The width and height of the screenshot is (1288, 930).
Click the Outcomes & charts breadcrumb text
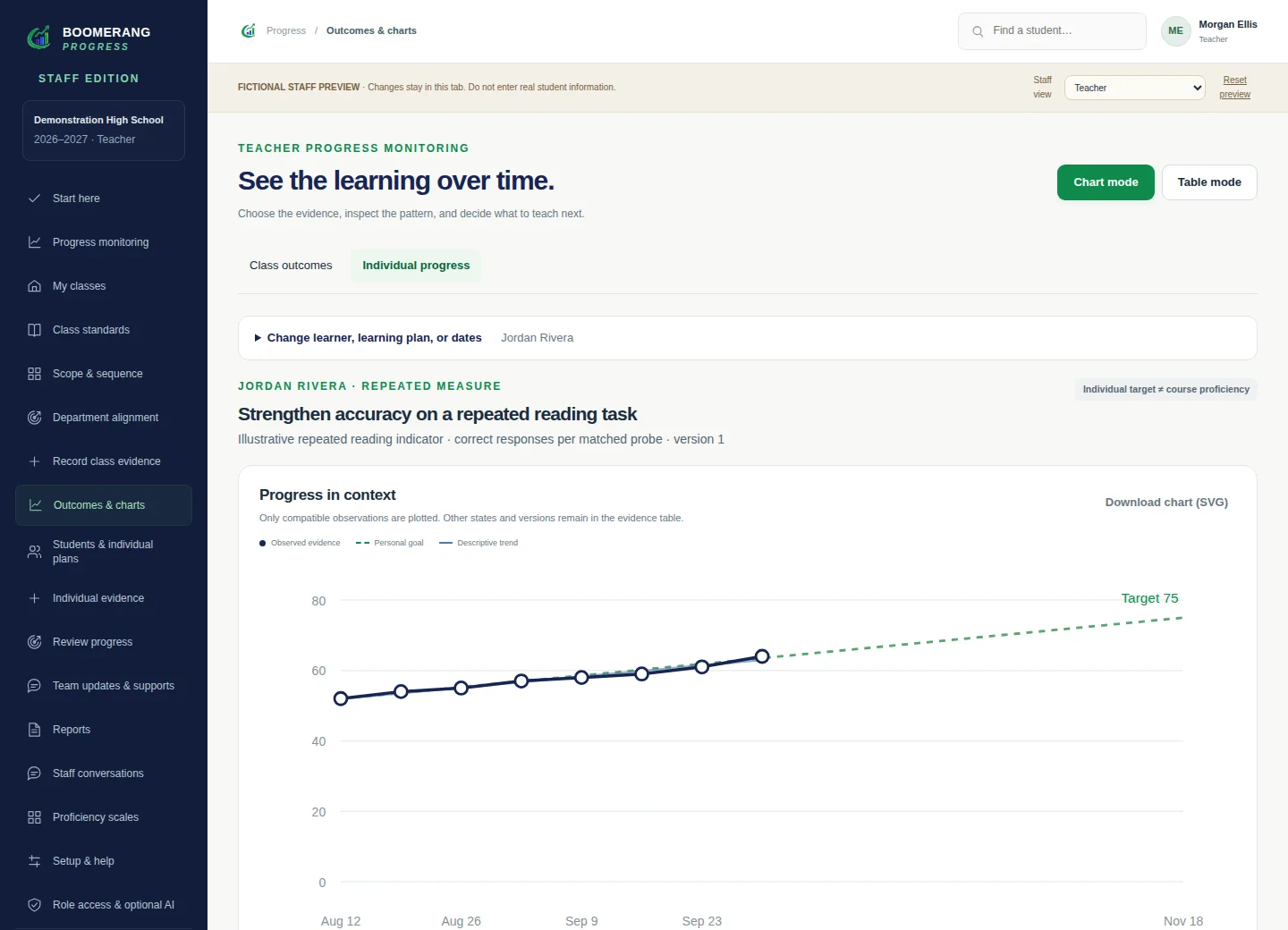point(371,30)
